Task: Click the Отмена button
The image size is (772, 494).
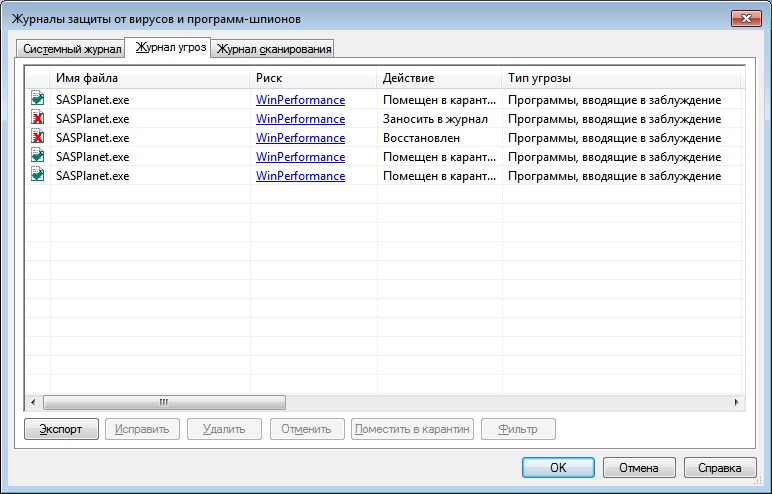Action: pyautogui.click(x=638, y=467)
